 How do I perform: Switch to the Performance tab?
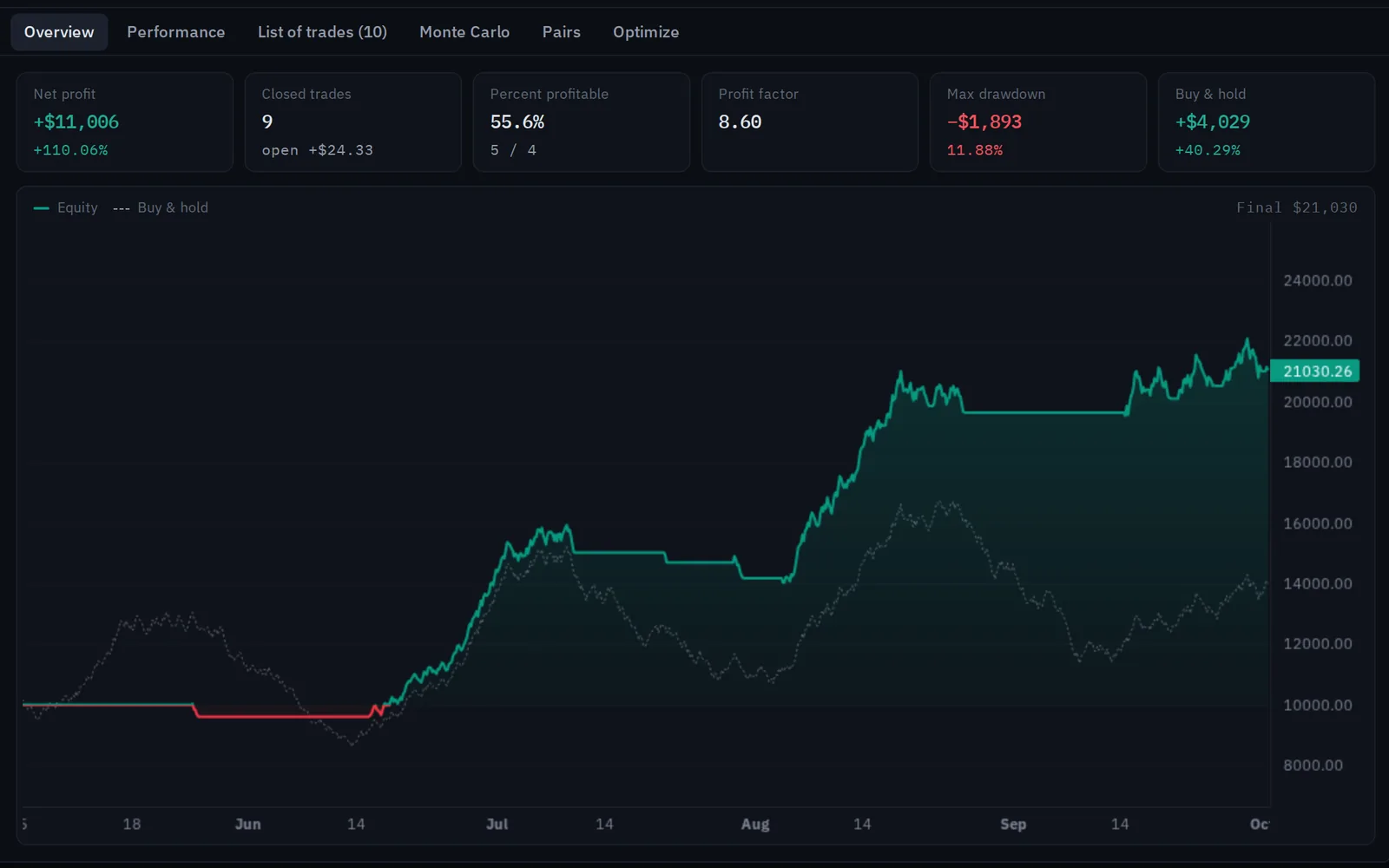175,32
